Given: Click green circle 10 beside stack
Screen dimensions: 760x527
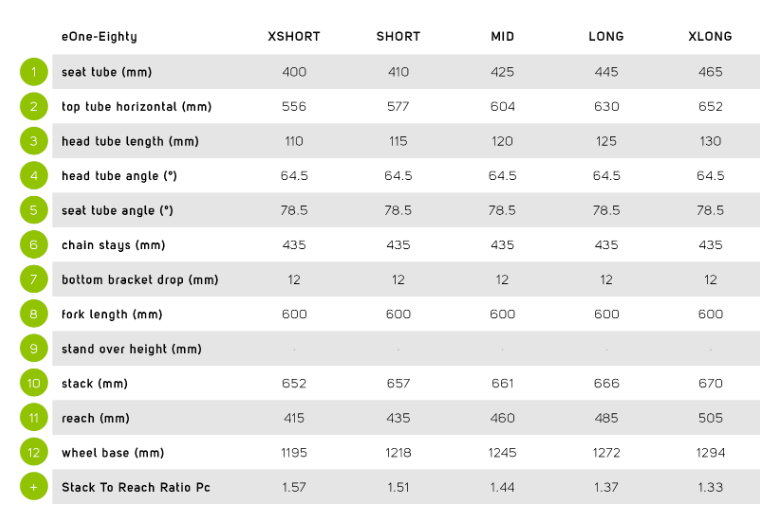Looking at the screenshot, I should pyautogui.click(x=34, y=383).
